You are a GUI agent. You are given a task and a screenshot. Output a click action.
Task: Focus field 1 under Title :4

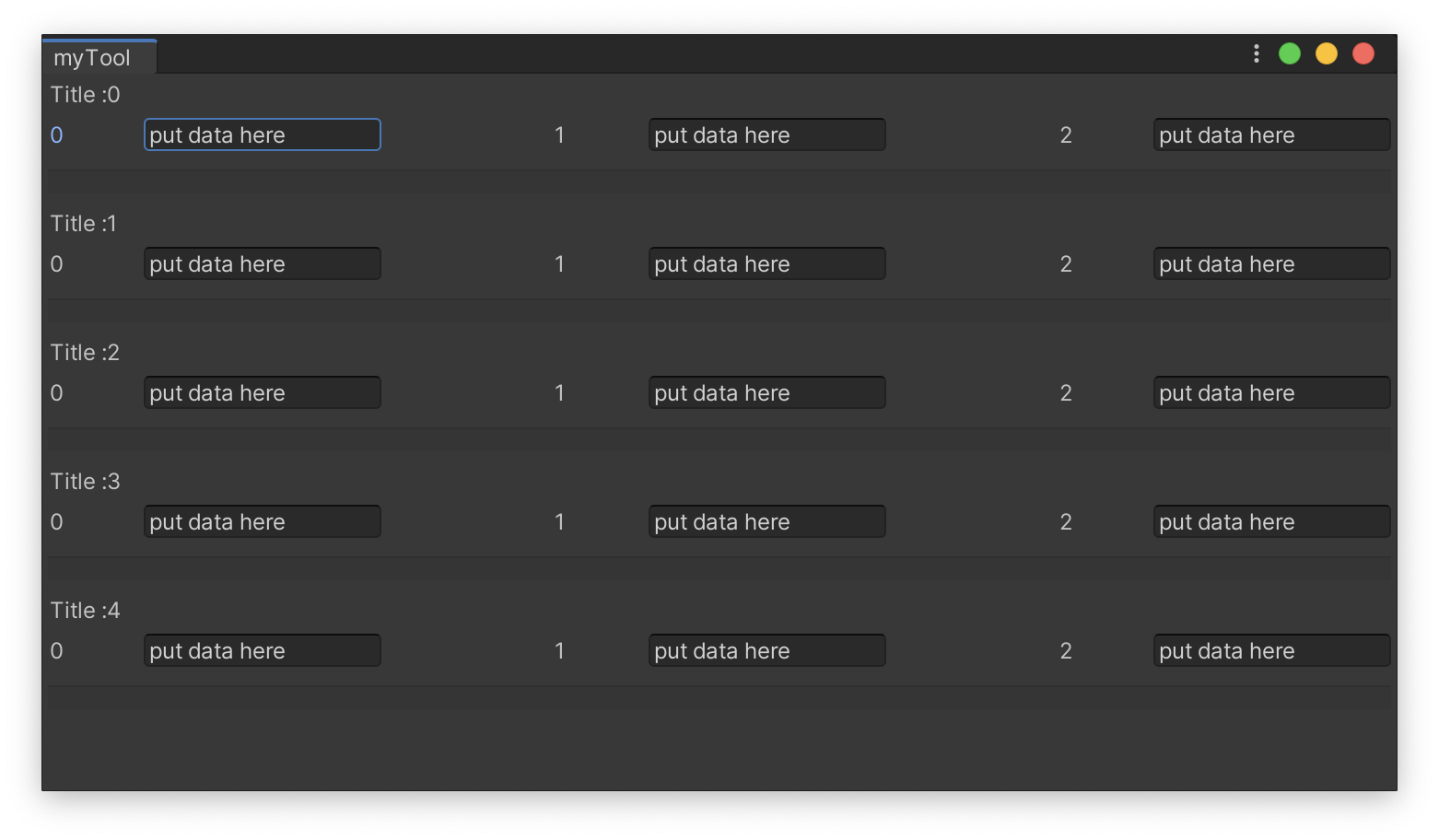[767, 650]
